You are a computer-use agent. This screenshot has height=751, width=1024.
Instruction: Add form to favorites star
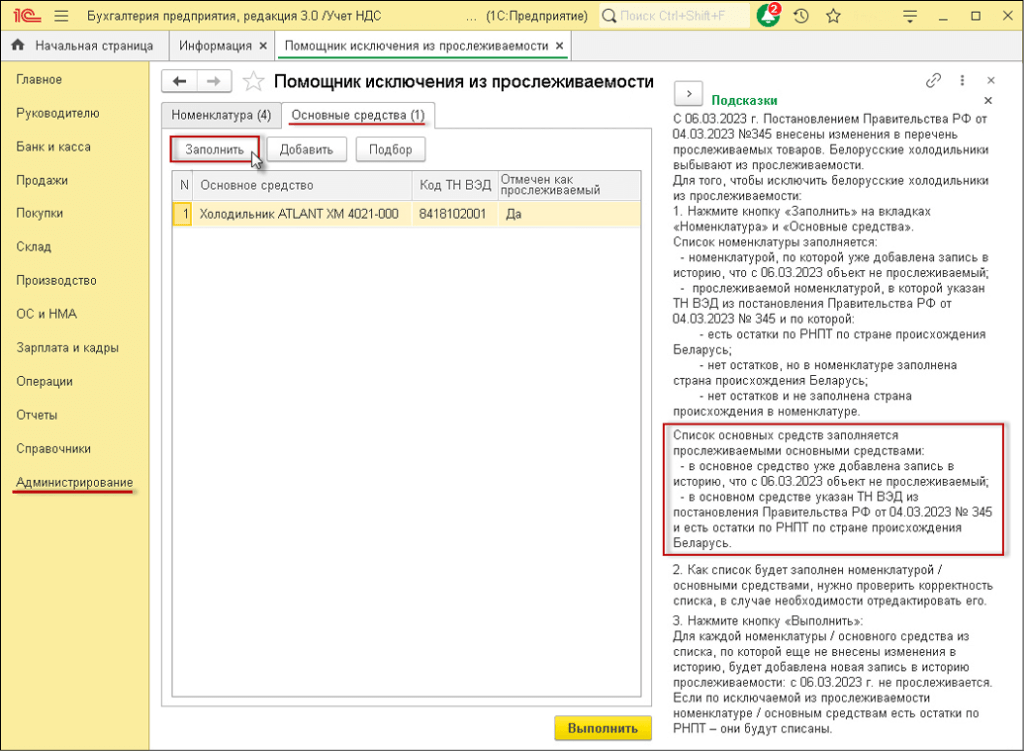[x=253, y=82]
